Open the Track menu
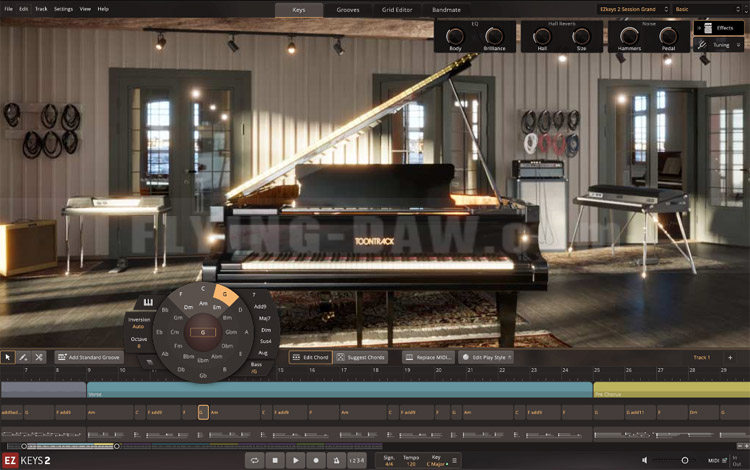This screenshot has width=750, height=470. point(41,9)
